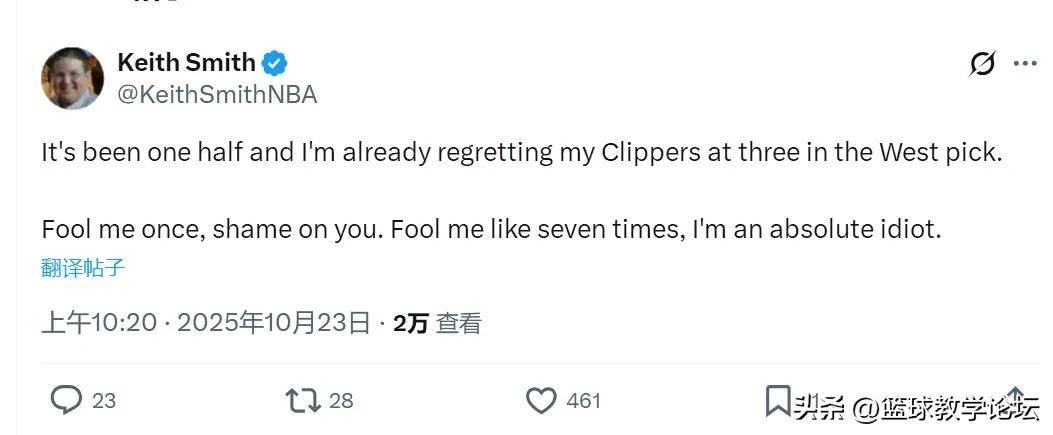Click the repost count 28

[x=341, y=401]
